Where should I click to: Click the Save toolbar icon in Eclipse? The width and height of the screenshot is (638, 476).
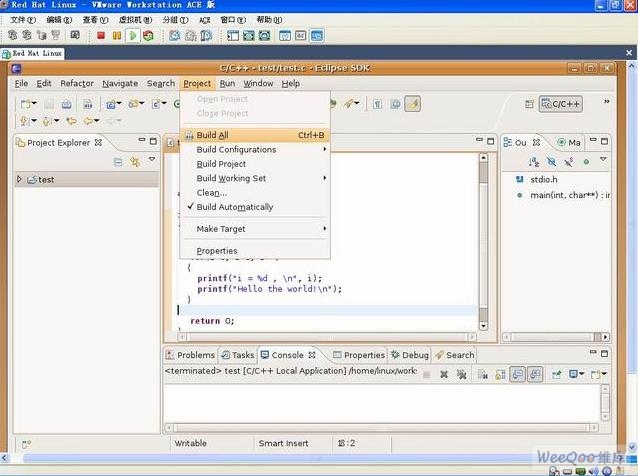(x=49, y=105)
